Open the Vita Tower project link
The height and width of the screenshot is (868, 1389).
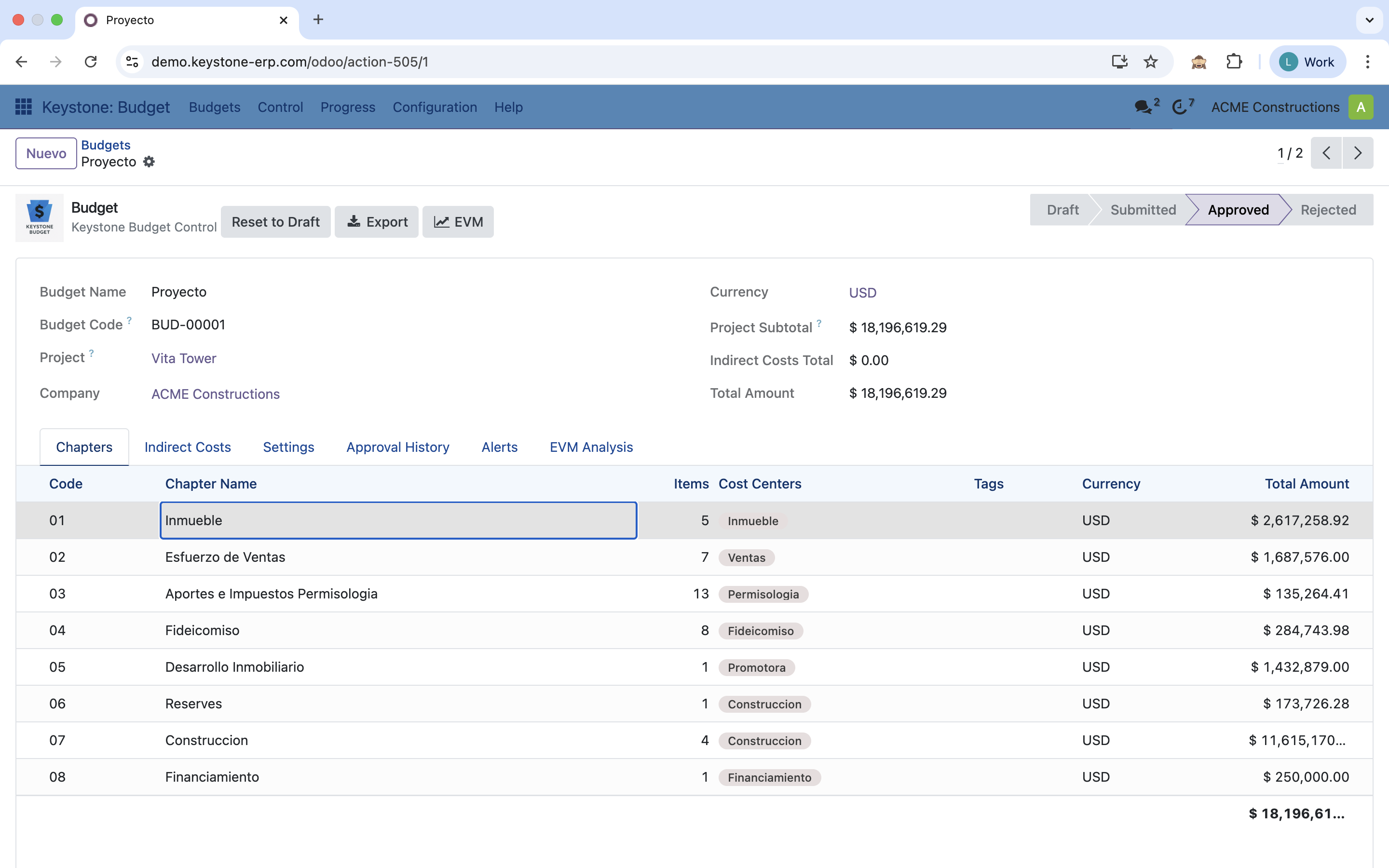[184, 358]
